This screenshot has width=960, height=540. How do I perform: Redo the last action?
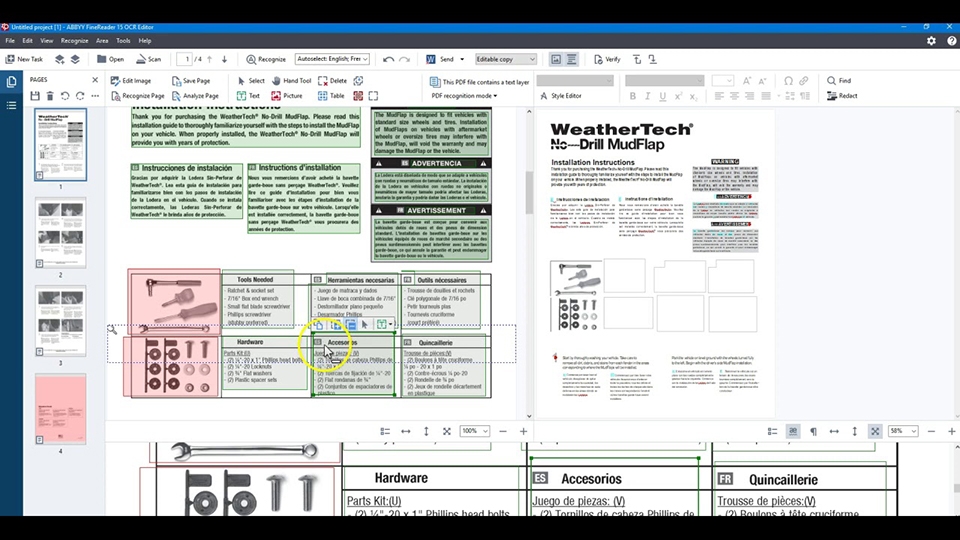[404, 59]
